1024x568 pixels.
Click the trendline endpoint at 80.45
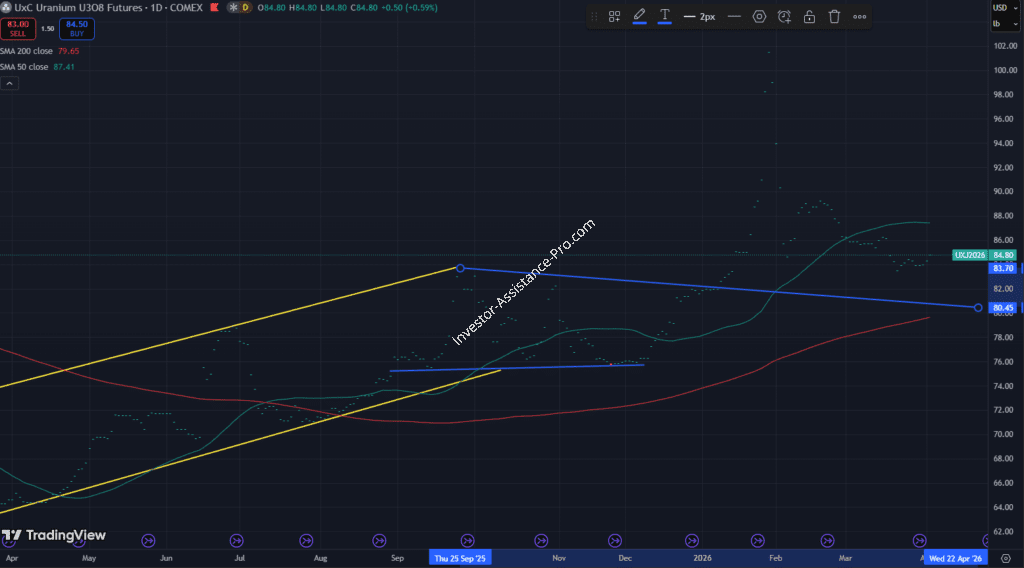click(977, 307)
